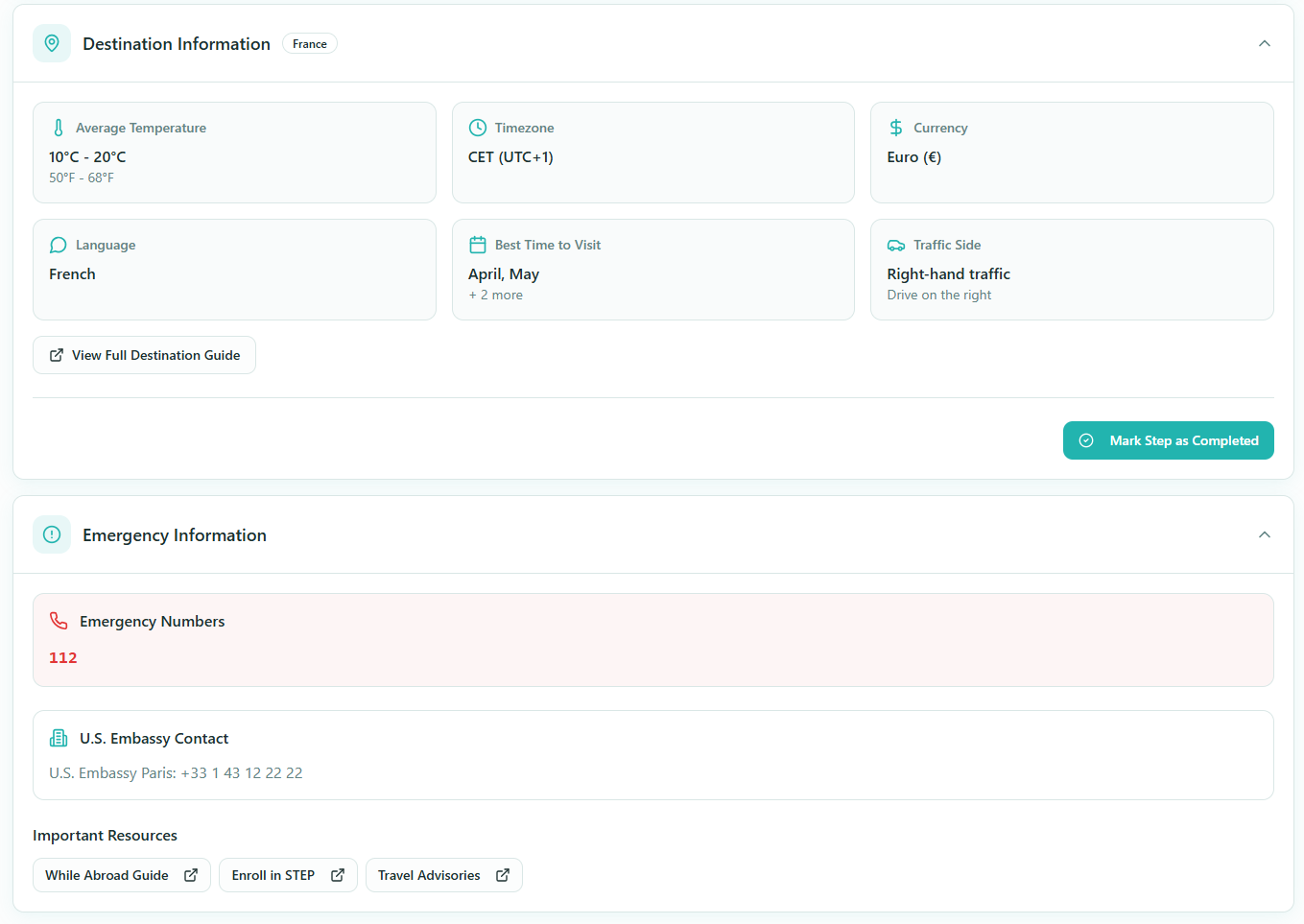Open the Travel Advisories resource

[x=443, y=875]
